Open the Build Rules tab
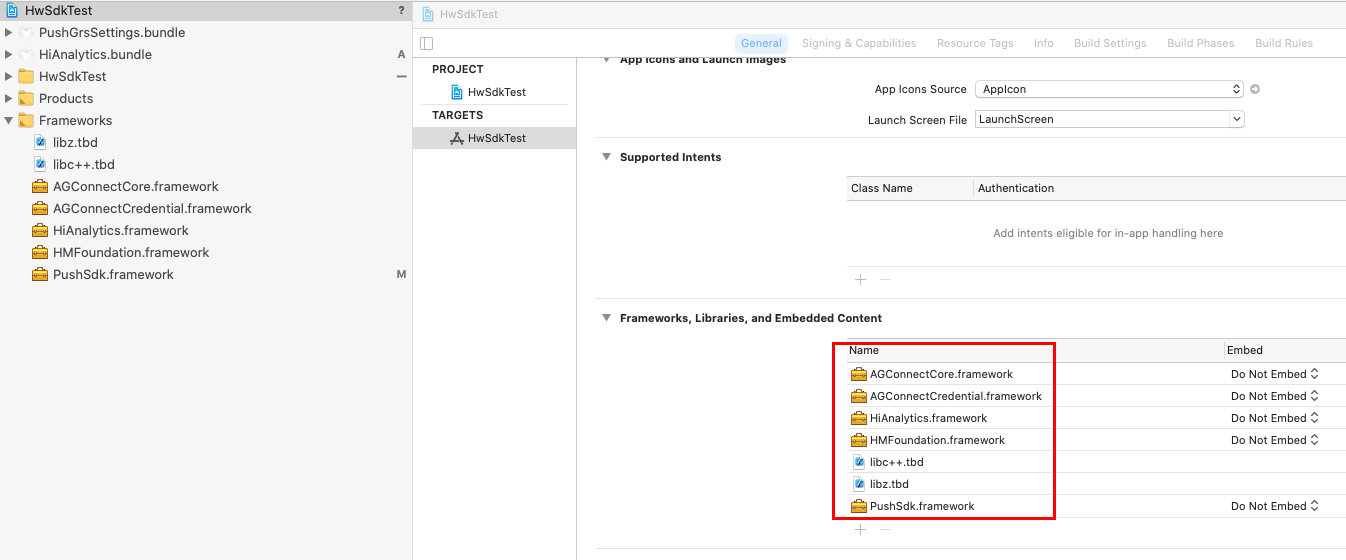 click(x=1284, y=43)
